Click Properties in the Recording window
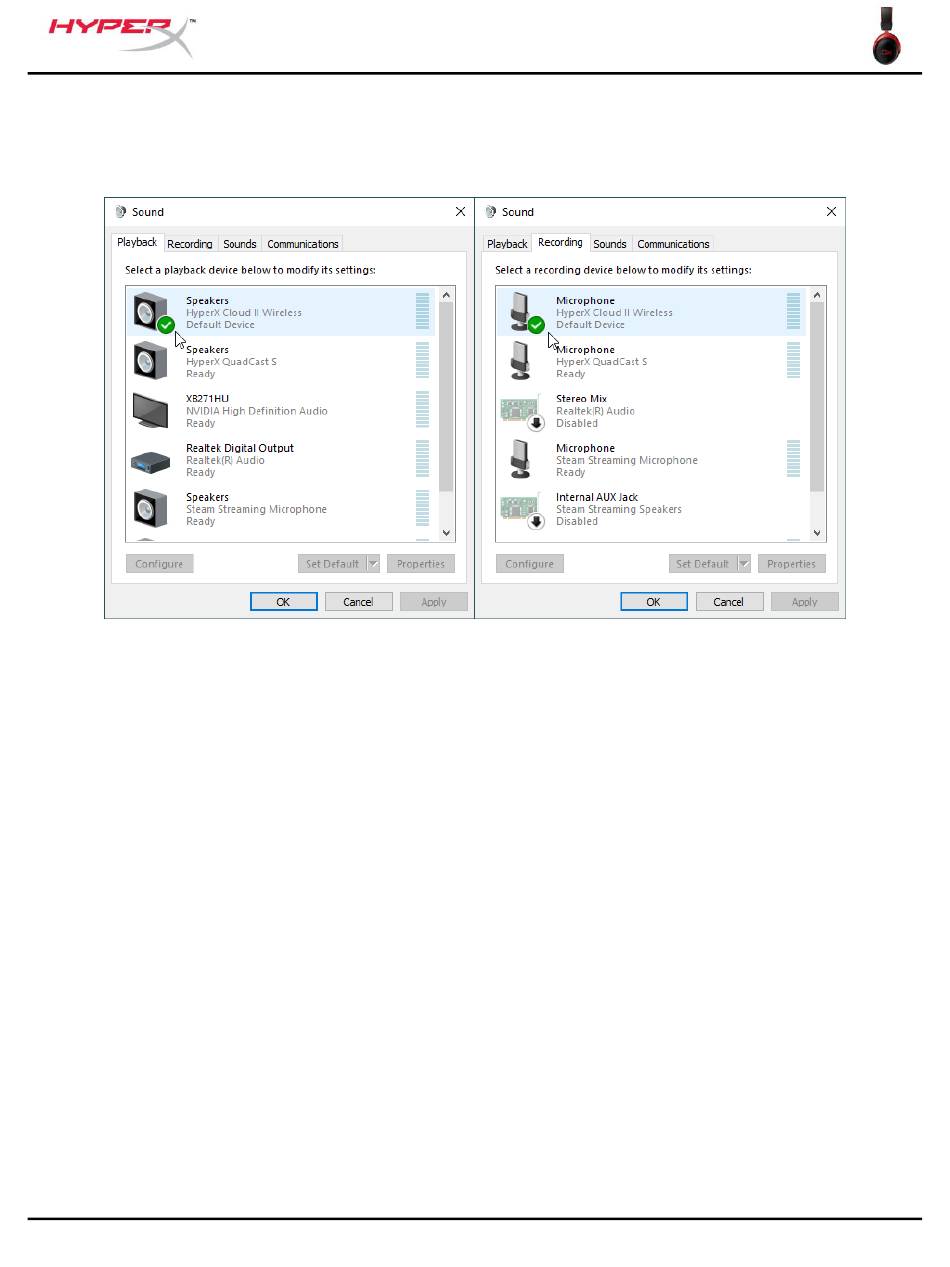The width and height of the screenshot is (950, 1267). pos(792,564)
